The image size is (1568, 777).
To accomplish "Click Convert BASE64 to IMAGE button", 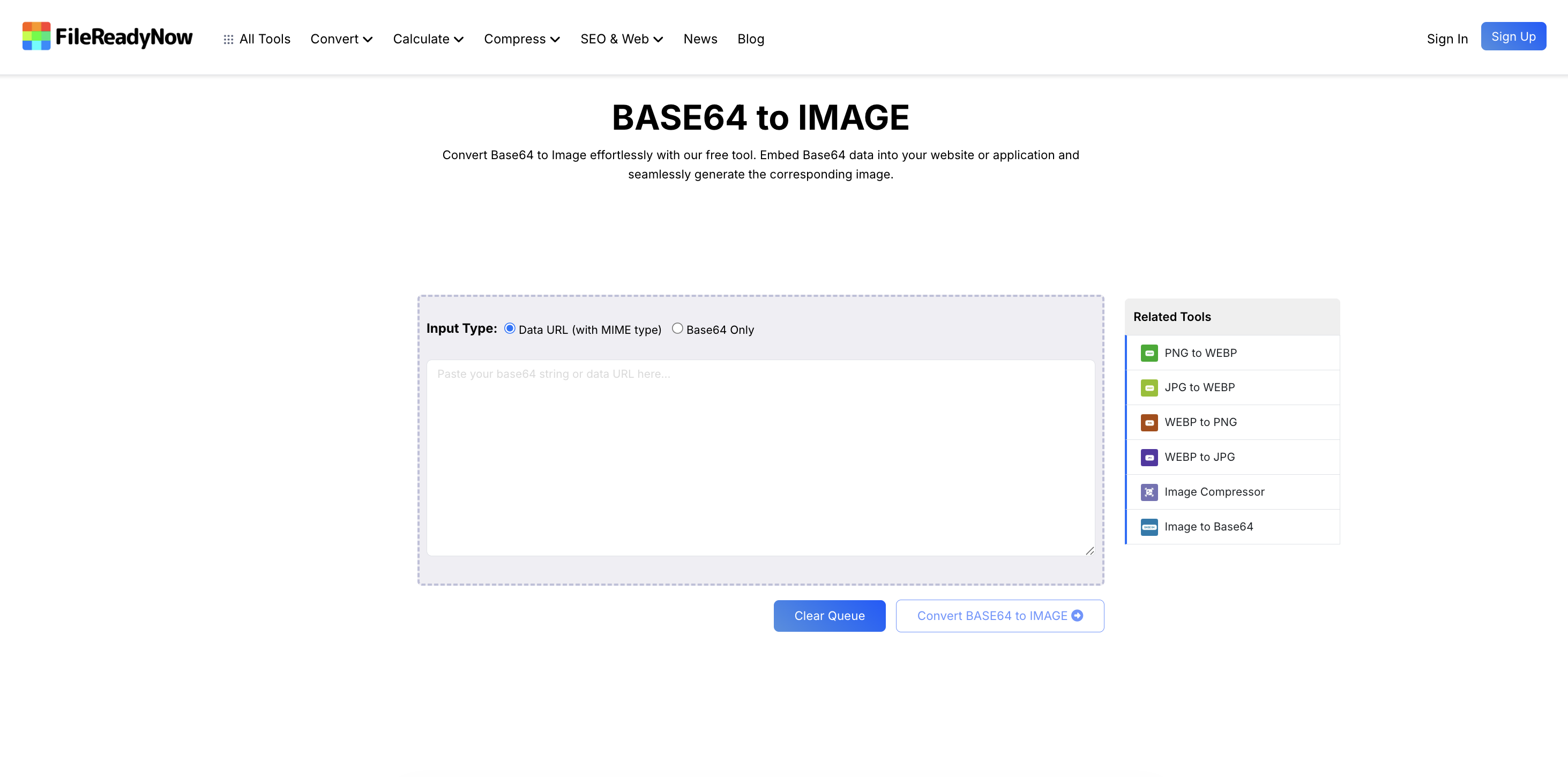I will (x=999, y=616).
